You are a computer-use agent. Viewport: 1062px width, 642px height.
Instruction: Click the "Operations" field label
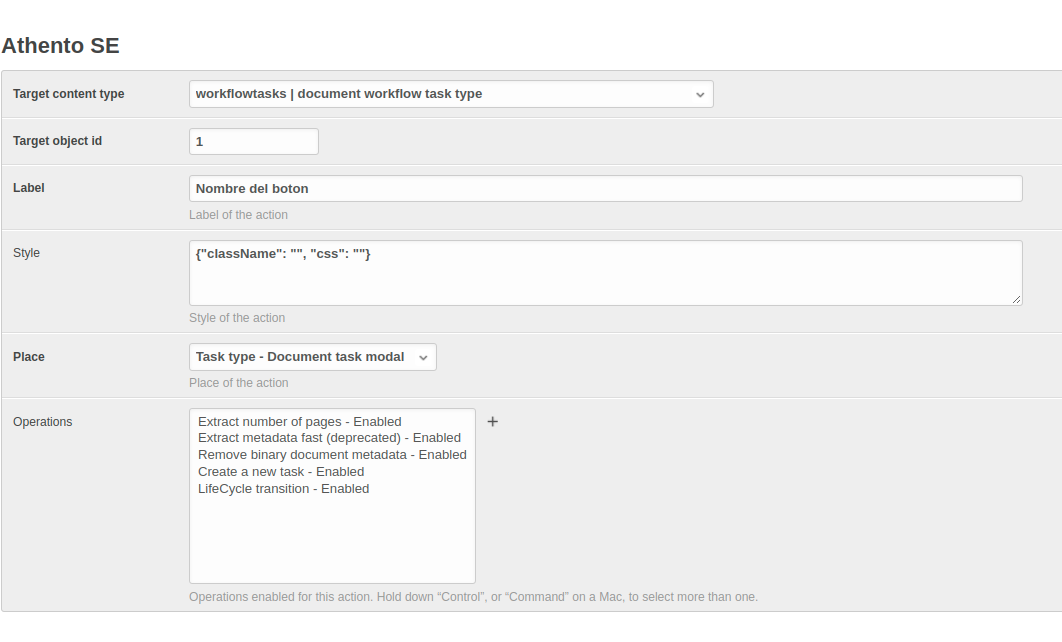[43, 422]
